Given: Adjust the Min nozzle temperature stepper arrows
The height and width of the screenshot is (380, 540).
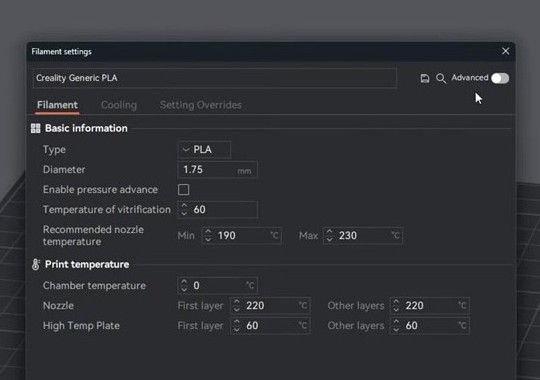Looking at the screenshot, I should tap(208, 236).
